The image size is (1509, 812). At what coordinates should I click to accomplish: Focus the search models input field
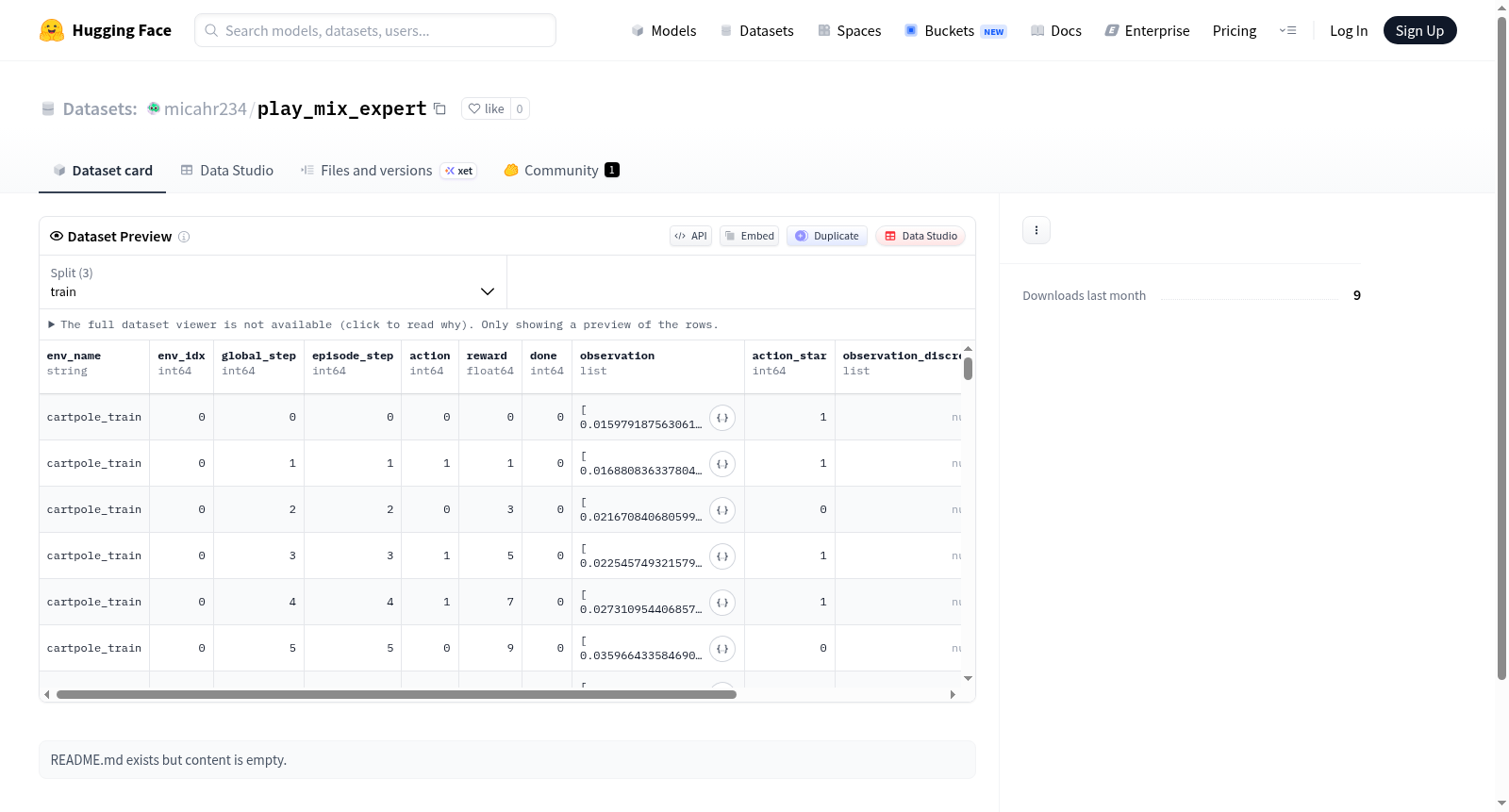375,30
